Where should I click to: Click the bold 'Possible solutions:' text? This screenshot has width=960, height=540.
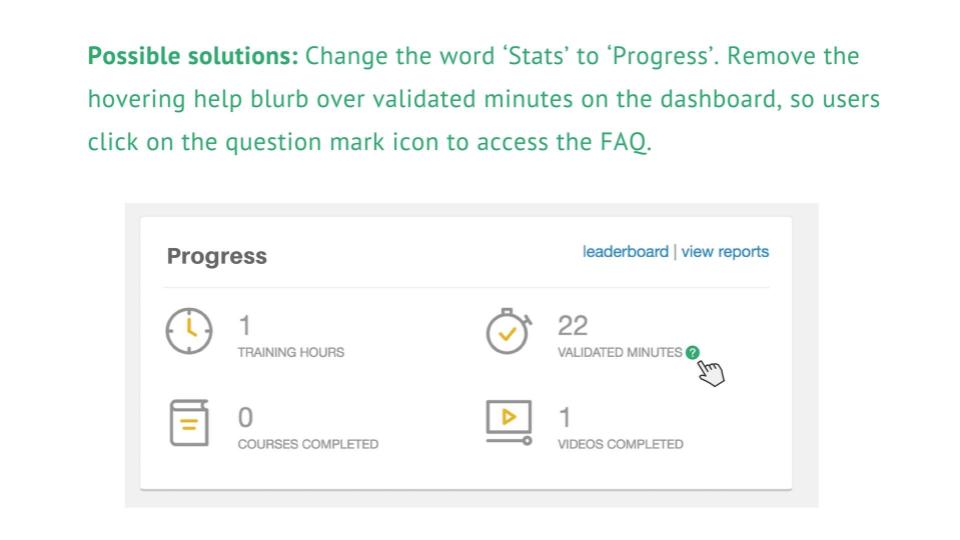(x=193, y=56)
